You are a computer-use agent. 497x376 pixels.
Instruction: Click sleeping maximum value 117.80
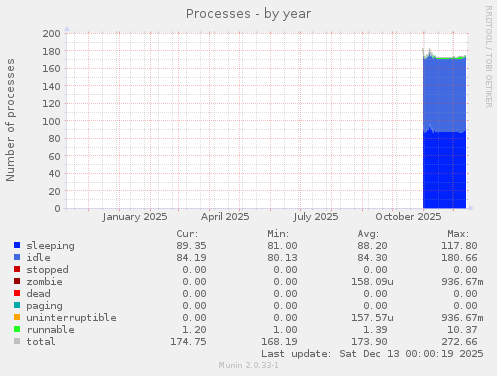[x=459, y=246]
